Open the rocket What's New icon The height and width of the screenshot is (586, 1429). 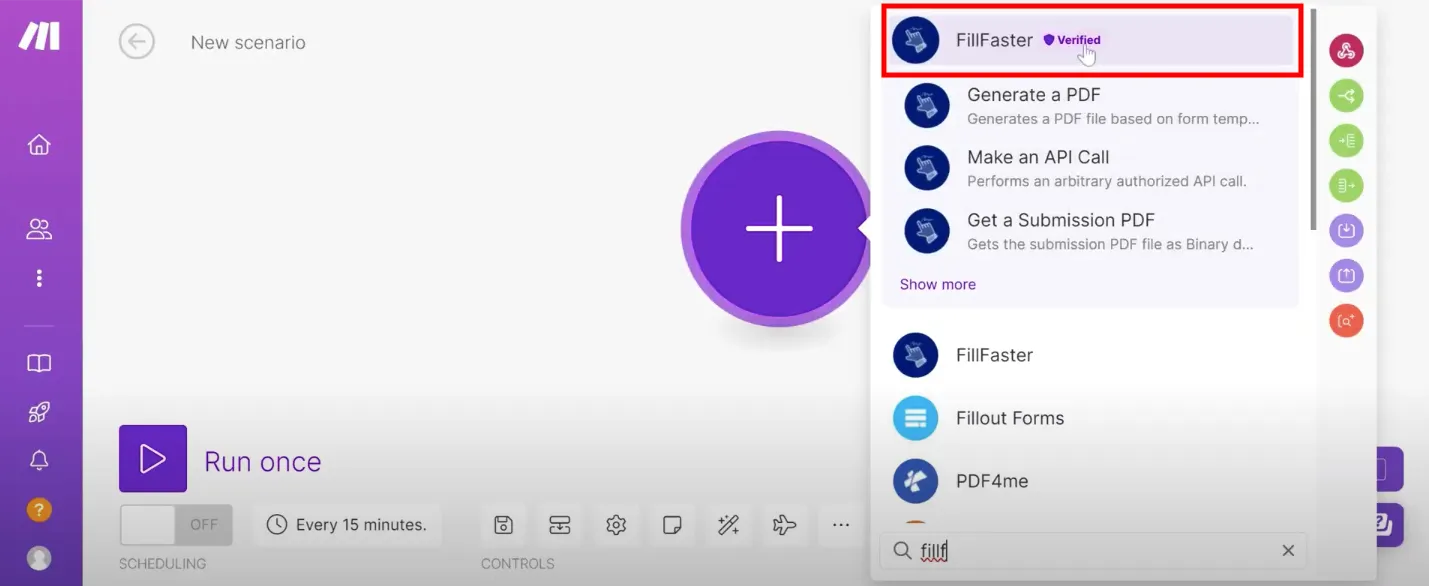tap(39, 411)
